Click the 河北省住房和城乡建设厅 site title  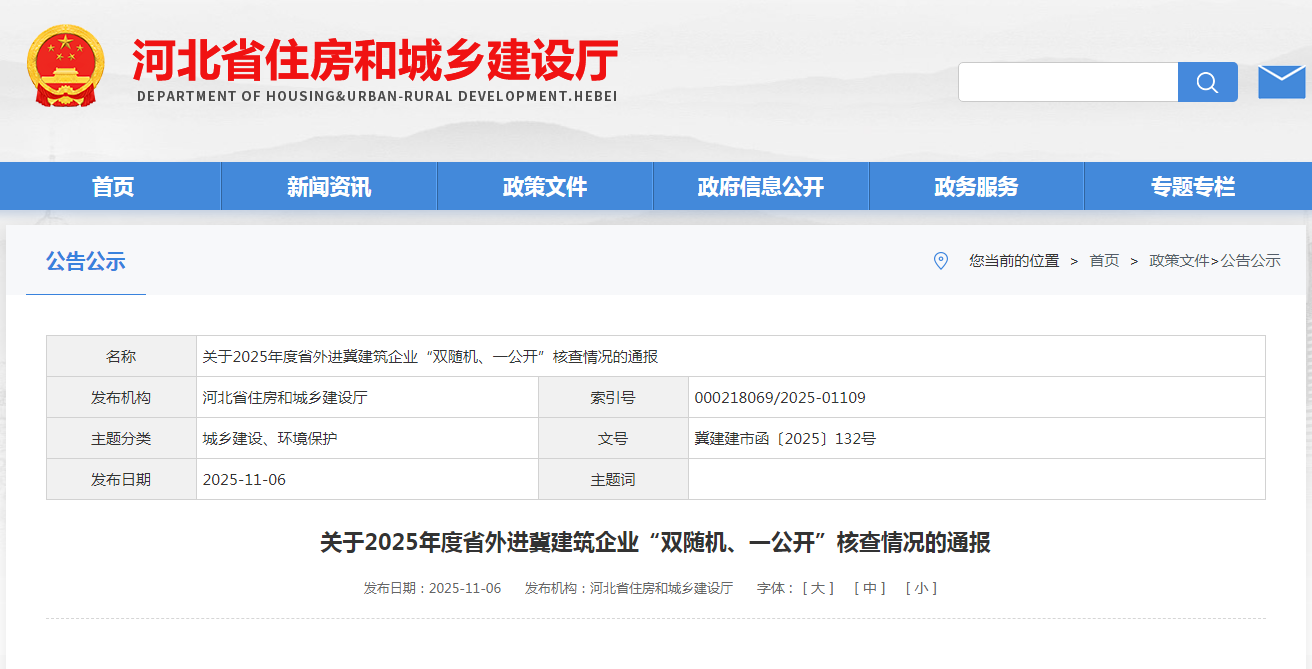point(376,62)
